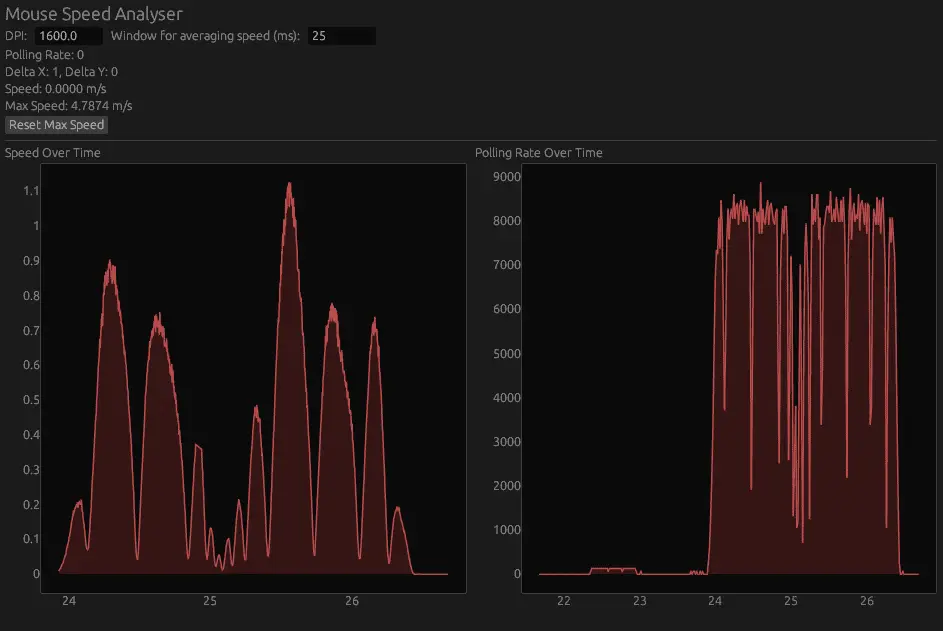Click the DPI input field
The width and height of the screenshot is (943, 631).
tap(66, 35)
